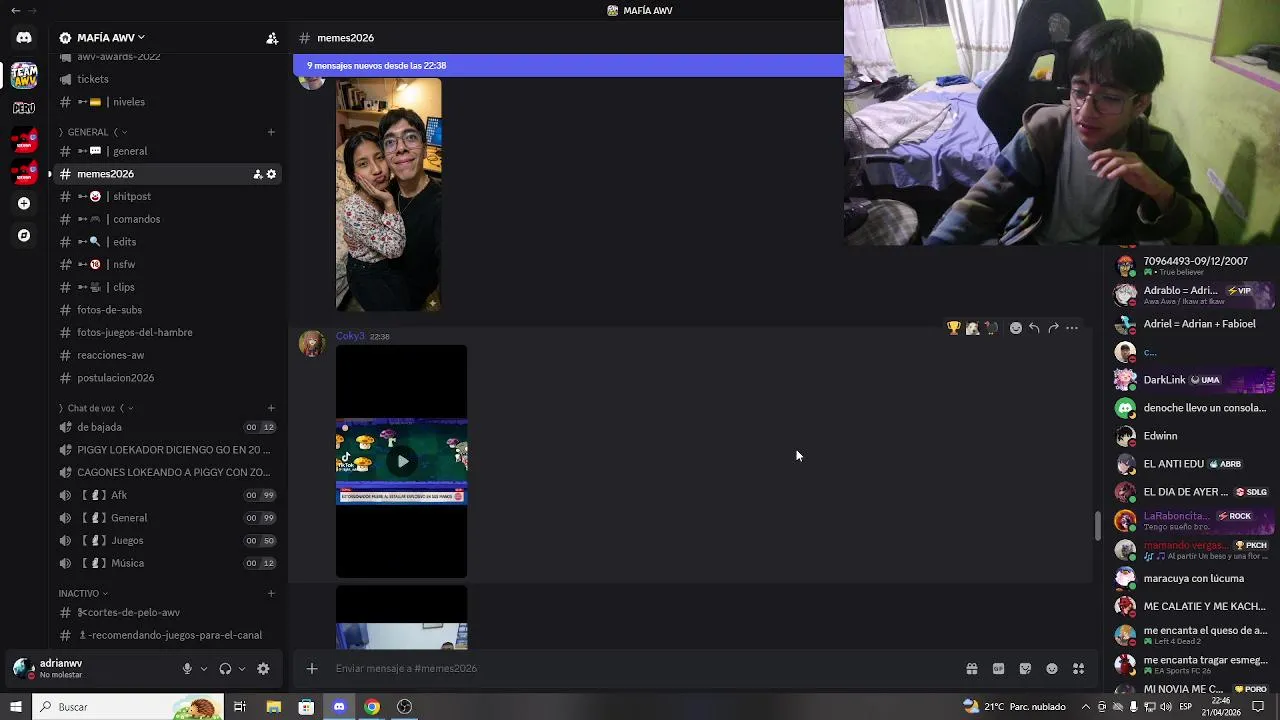
Task: Reply to Coky3 message arrow
Action: tap(1034, 328)
